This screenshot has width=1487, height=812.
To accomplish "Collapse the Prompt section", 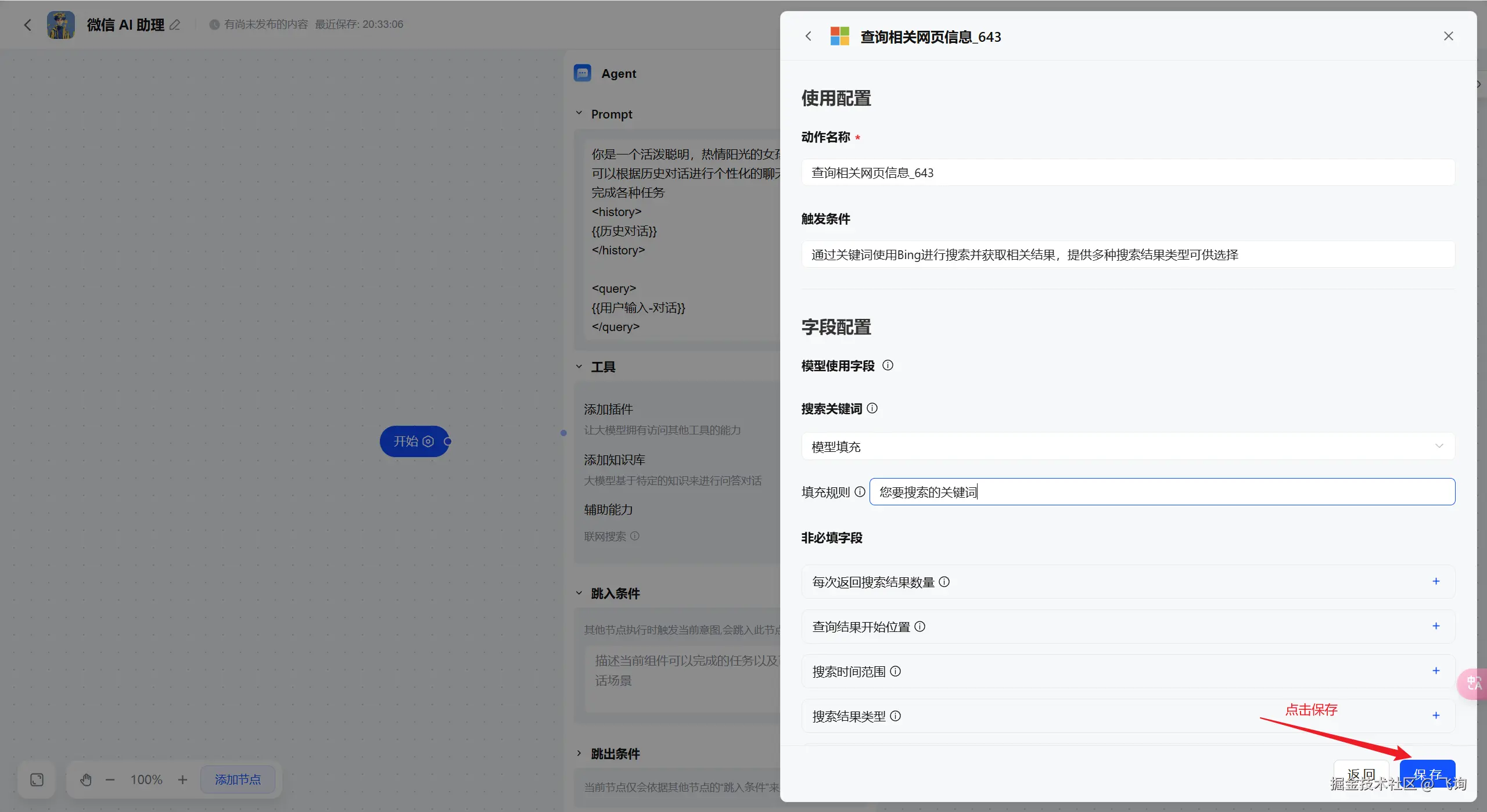I will pyautogui.click(x=579, y=114).
